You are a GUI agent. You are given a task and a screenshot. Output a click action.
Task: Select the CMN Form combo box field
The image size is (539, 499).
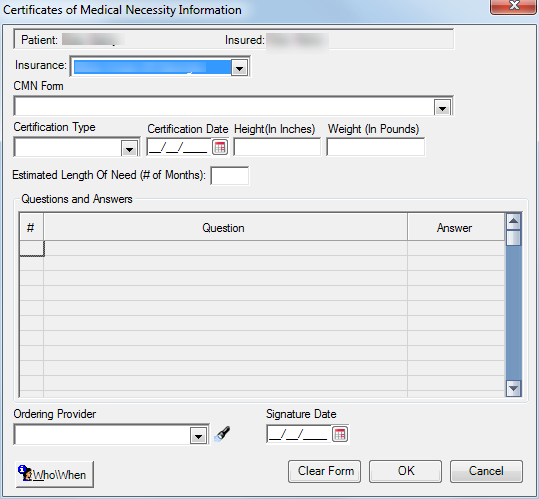[233, 106]
